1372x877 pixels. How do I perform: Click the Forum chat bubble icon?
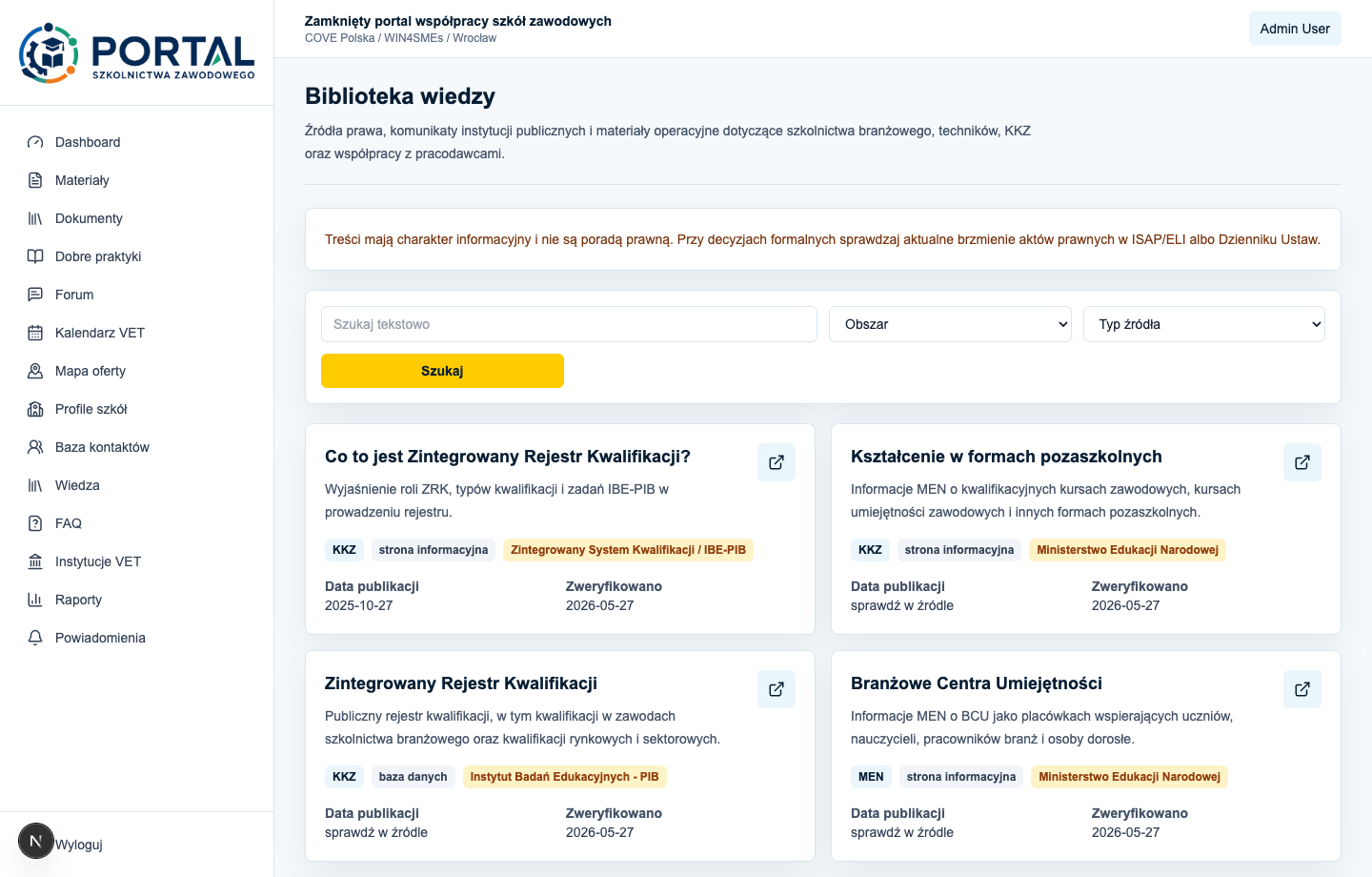[x=35, y=295]
